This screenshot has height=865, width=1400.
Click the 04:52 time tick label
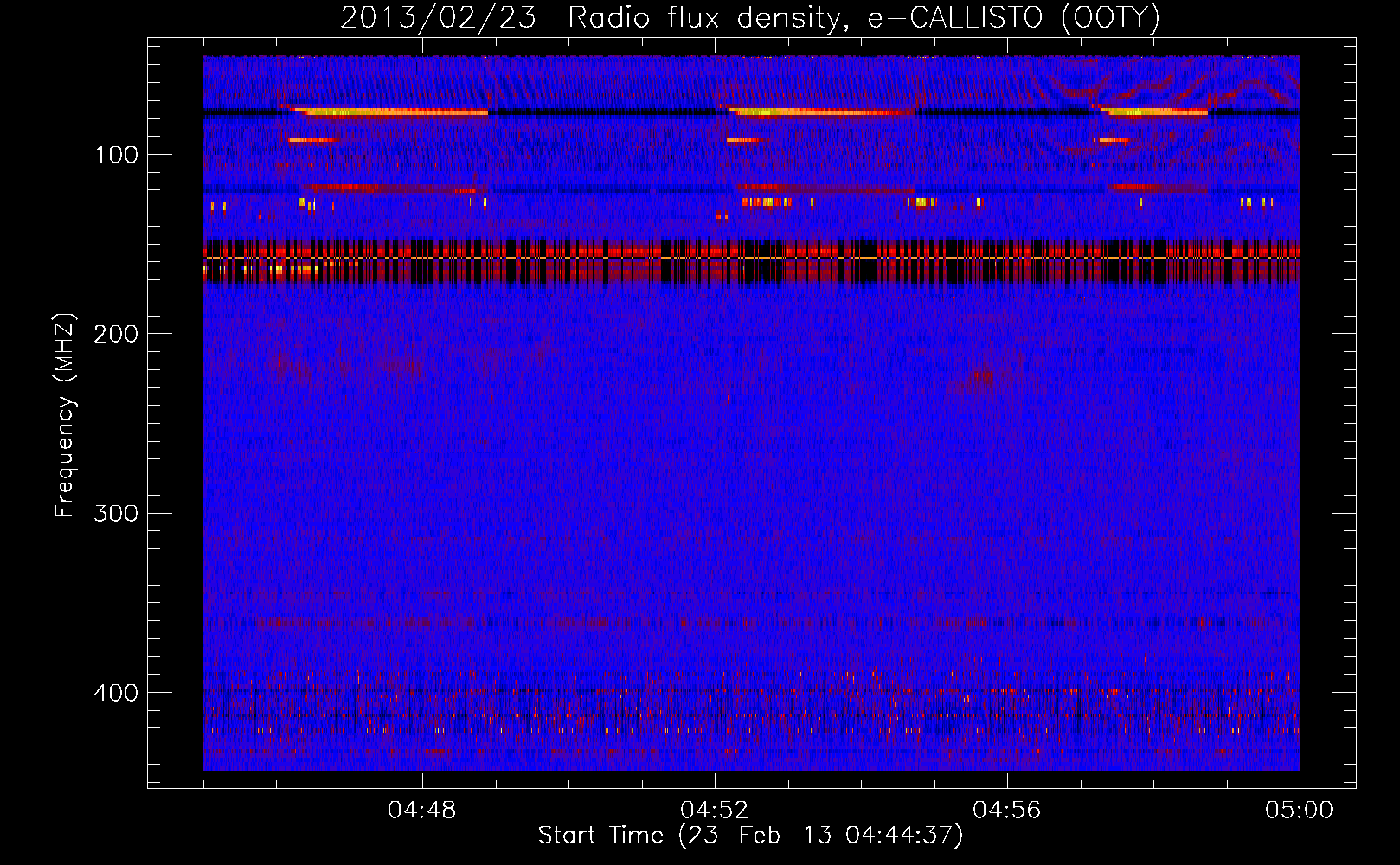[715, 811]
